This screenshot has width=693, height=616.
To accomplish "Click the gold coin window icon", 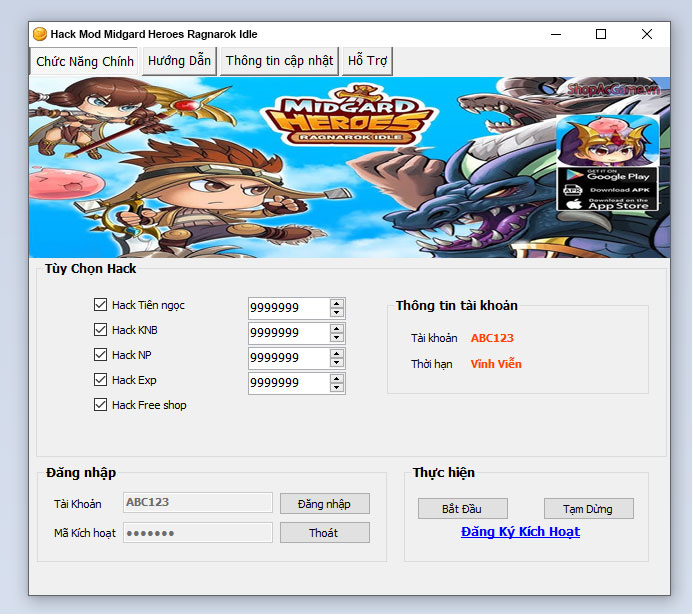I will point(40,34).
